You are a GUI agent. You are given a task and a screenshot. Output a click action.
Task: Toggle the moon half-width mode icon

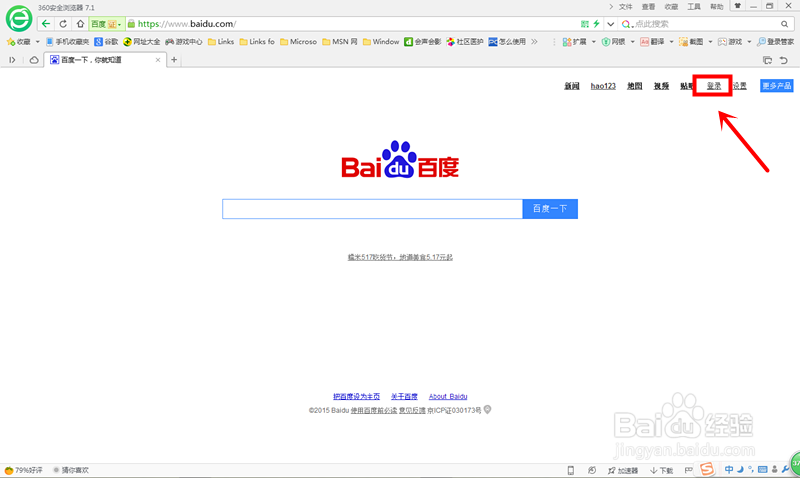740,469
